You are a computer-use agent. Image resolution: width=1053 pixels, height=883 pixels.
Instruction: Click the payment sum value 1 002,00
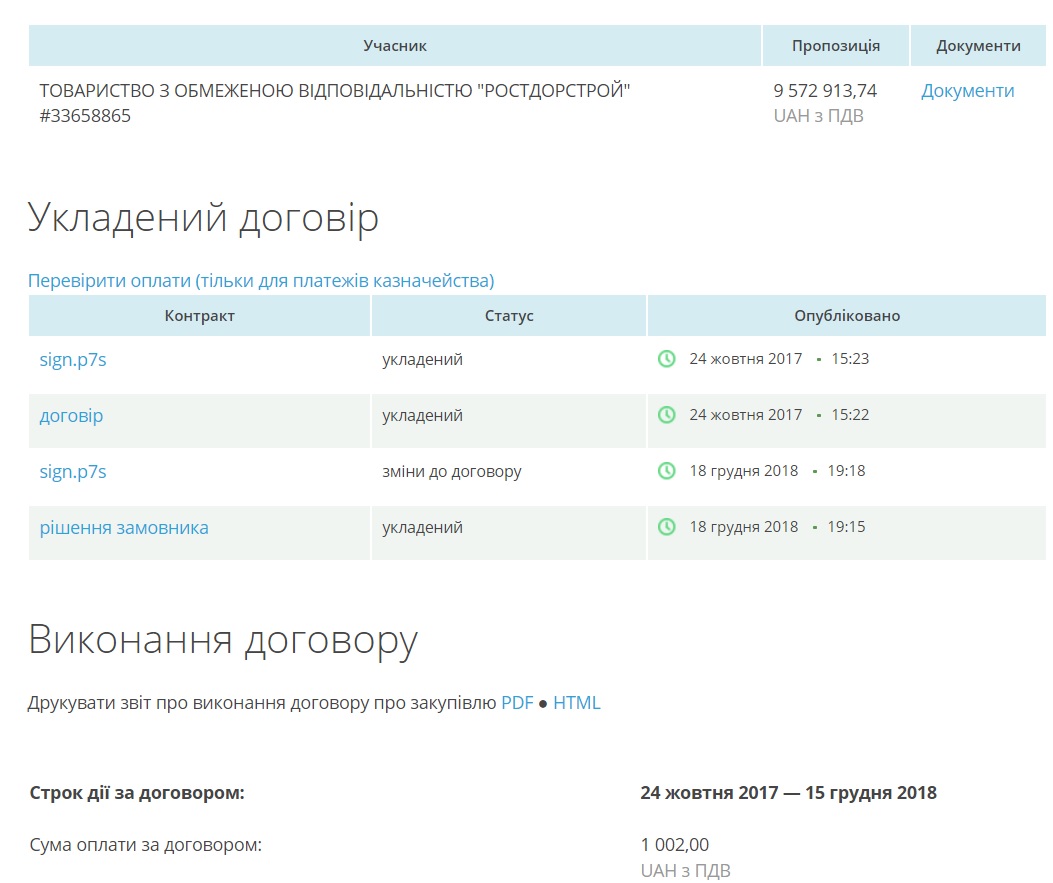pyautogui.click(x=674, y=845)
